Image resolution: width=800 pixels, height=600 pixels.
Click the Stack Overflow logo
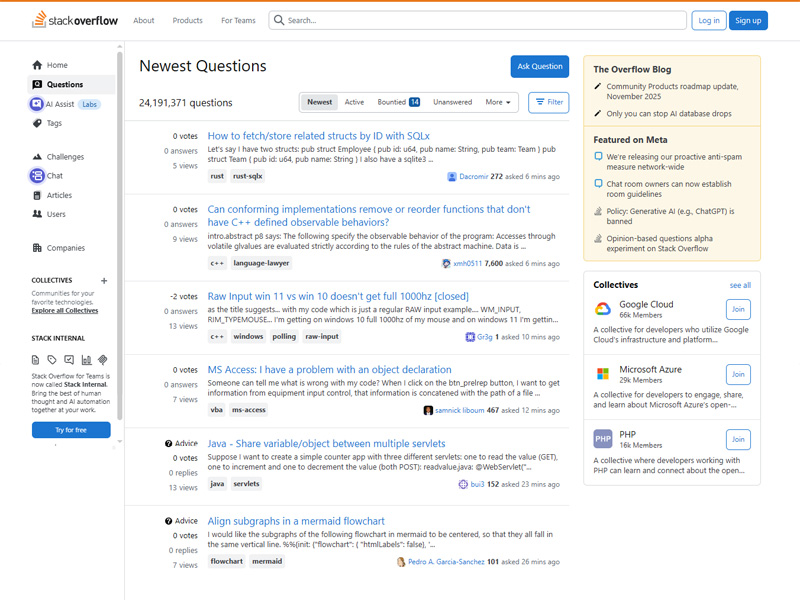click(75, 19)
